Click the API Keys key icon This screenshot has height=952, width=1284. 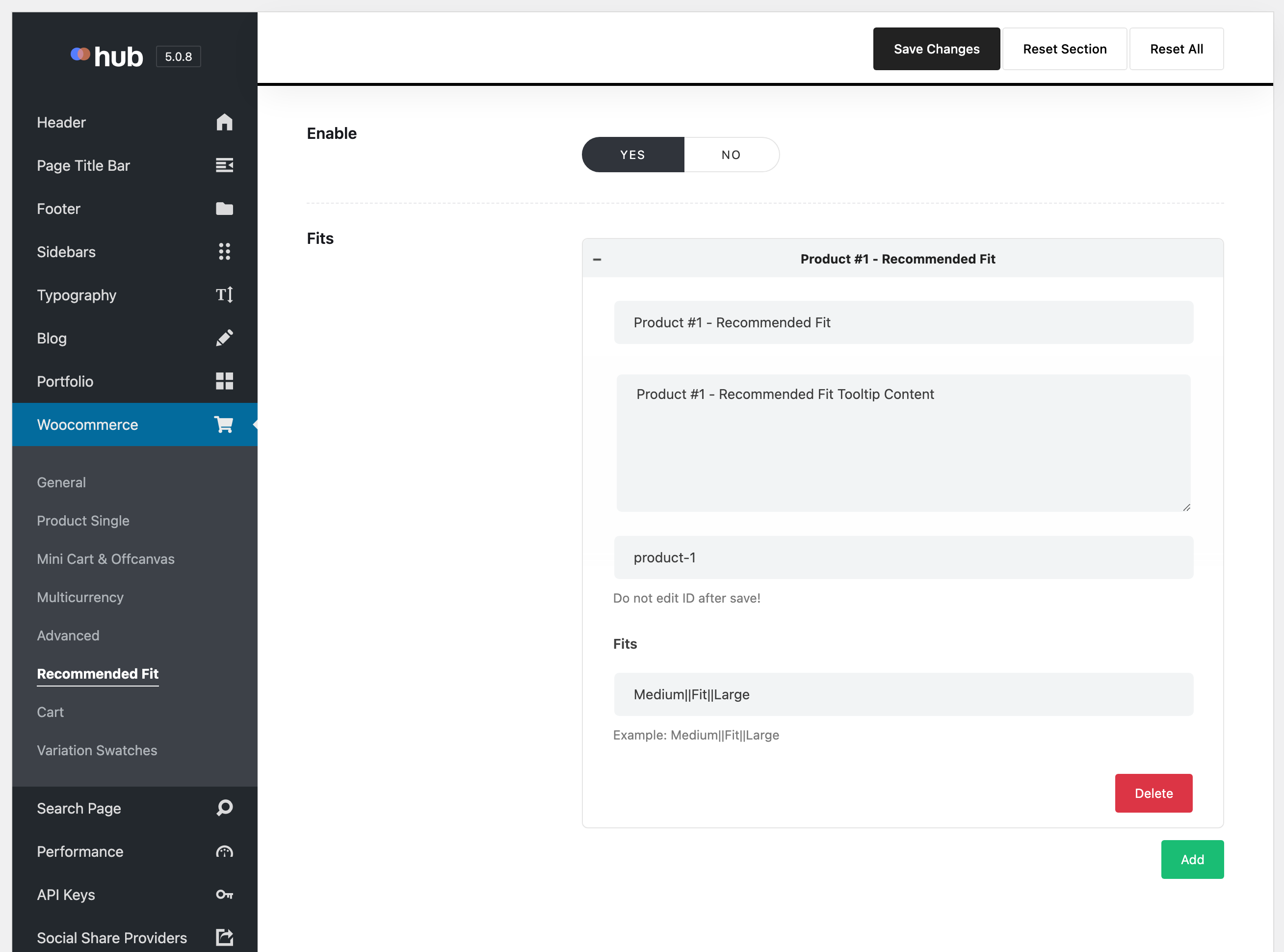pyautogui.click(x=224, y=895)
